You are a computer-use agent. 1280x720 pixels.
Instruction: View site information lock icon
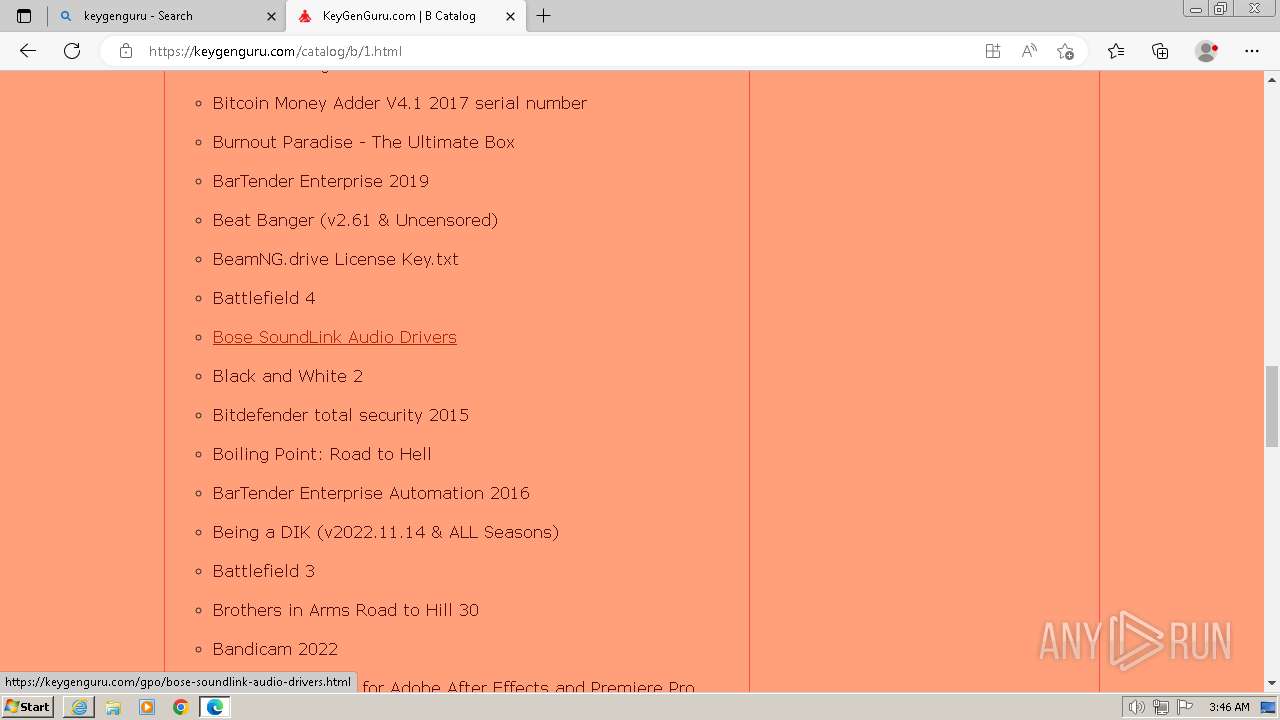coord(126,51)
